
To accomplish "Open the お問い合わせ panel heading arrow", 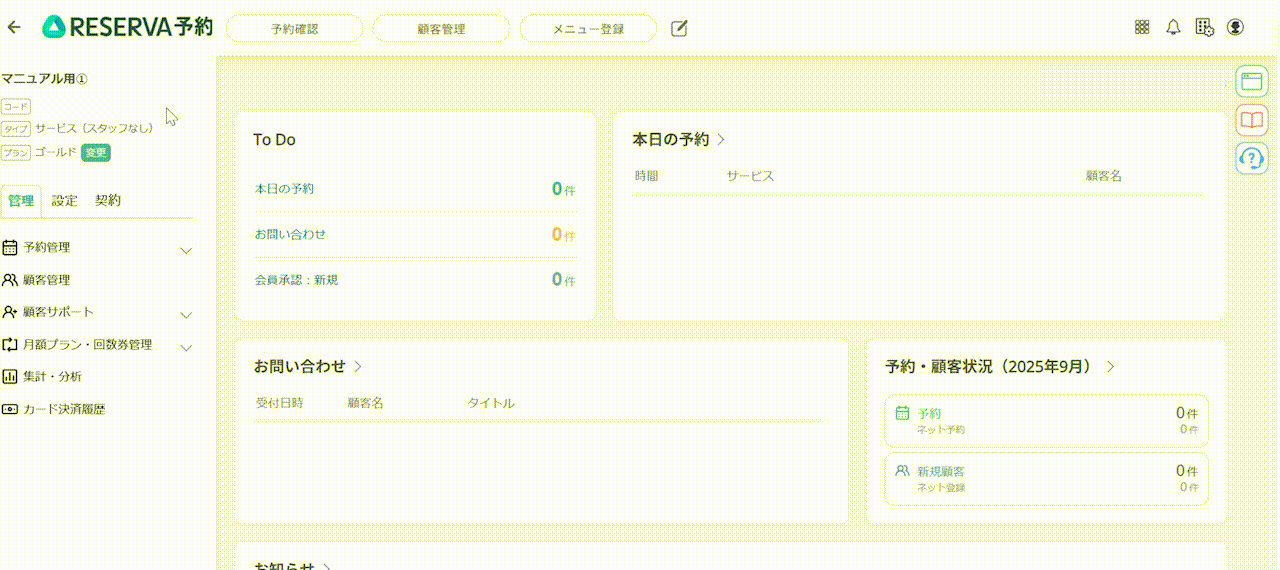I will pos(358,367).
